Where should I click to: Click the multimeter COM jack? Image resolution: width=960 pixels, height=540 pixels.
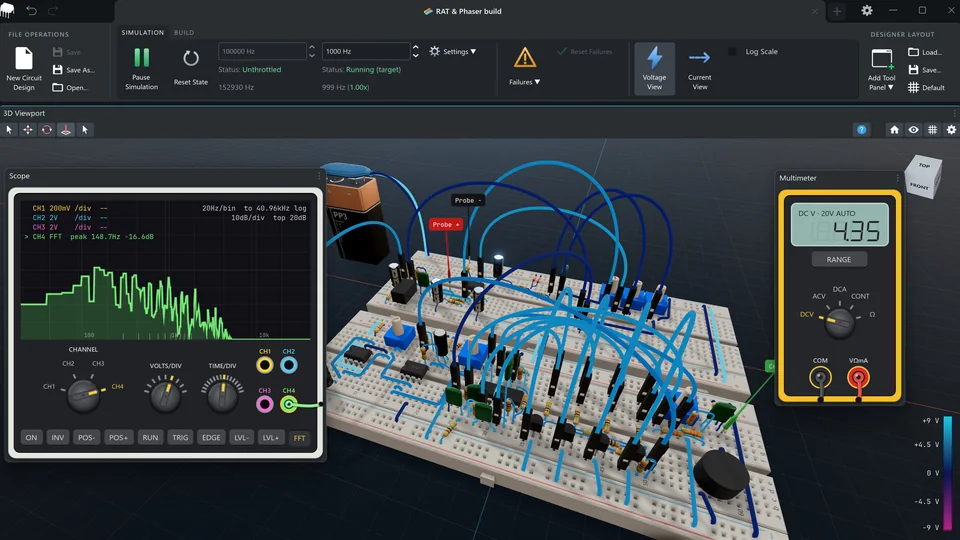click(x=820, y=378)
